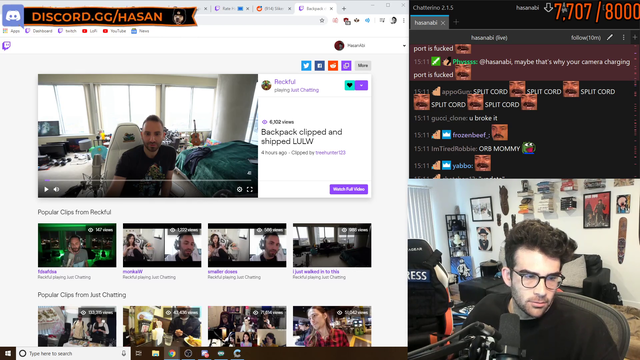Viewport: 640px width, 360px height.
Task: Add a new split in Chatterino
Action: coord(635,38)
